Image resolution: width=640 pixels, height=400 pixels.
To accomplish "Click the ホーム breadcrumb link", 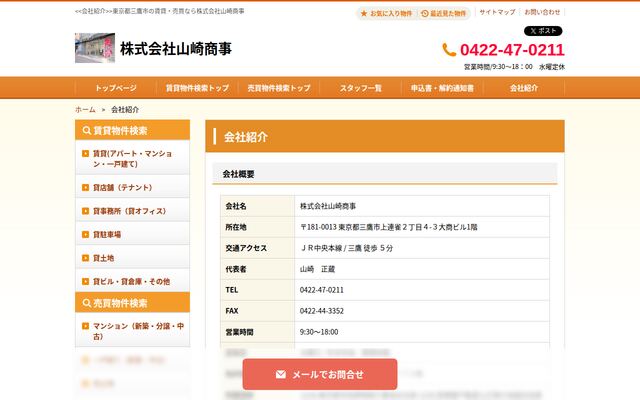I will pos(85,109).
